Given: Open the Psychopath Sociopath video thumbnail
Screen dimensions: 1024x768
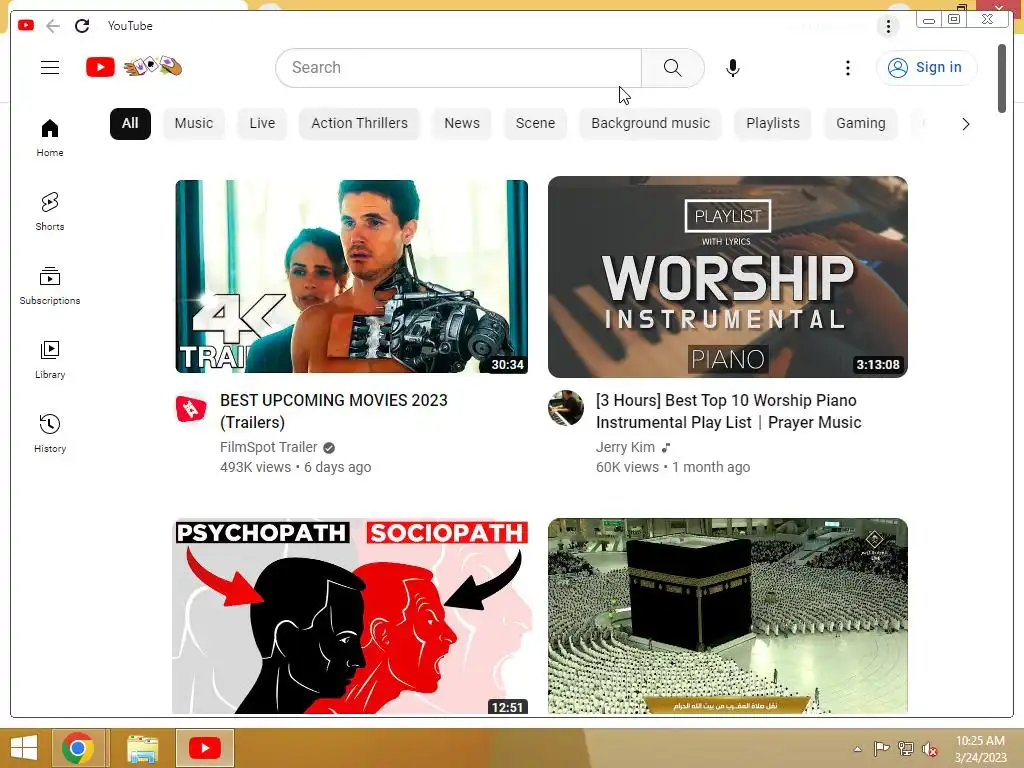Looking at the screenshot, I should [351, 616].
